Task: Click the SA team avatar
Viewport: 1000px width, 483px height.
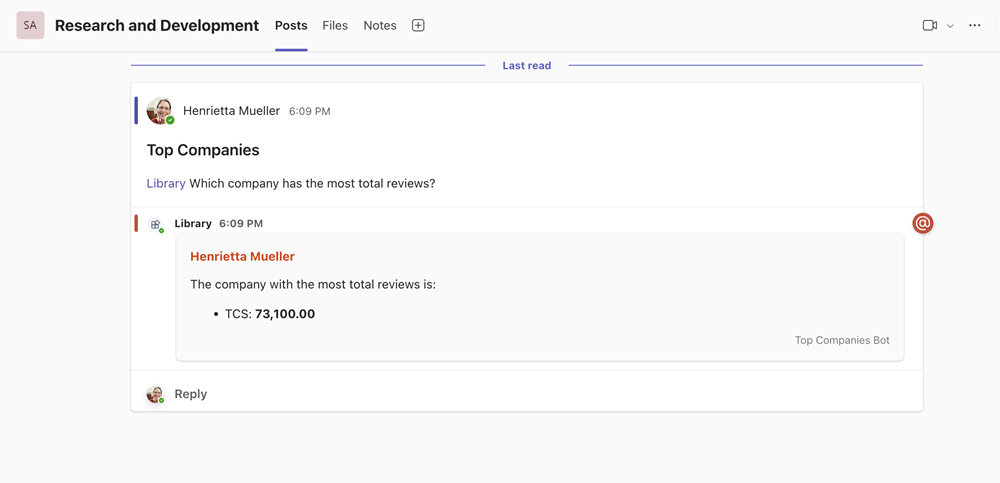Action: (30, 25)
